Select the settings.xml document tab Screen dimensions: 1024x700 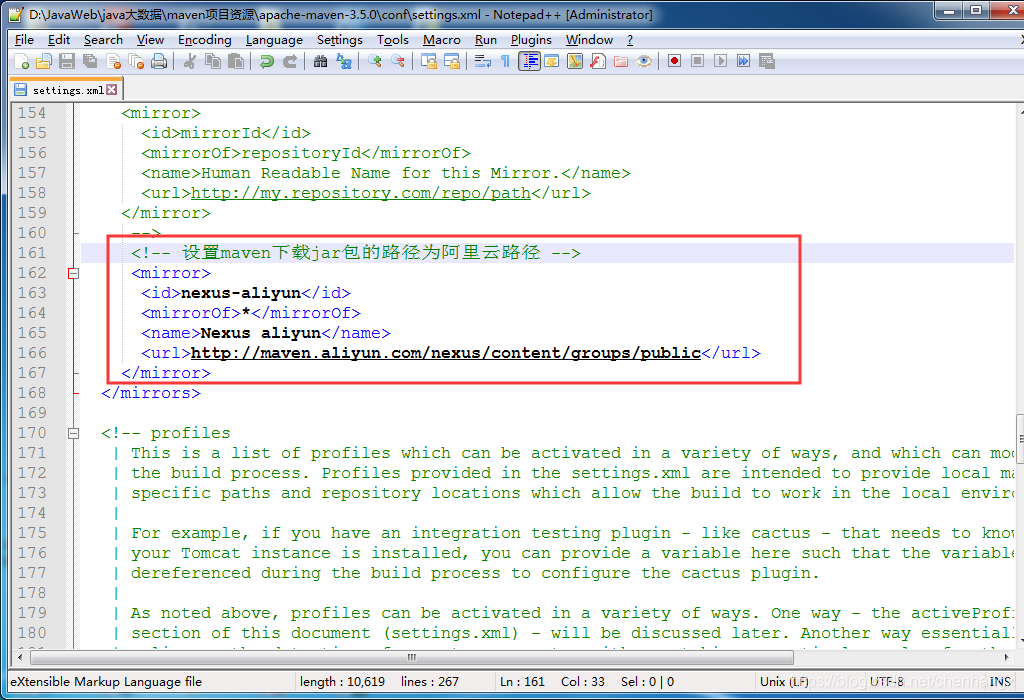pos(67,89)
